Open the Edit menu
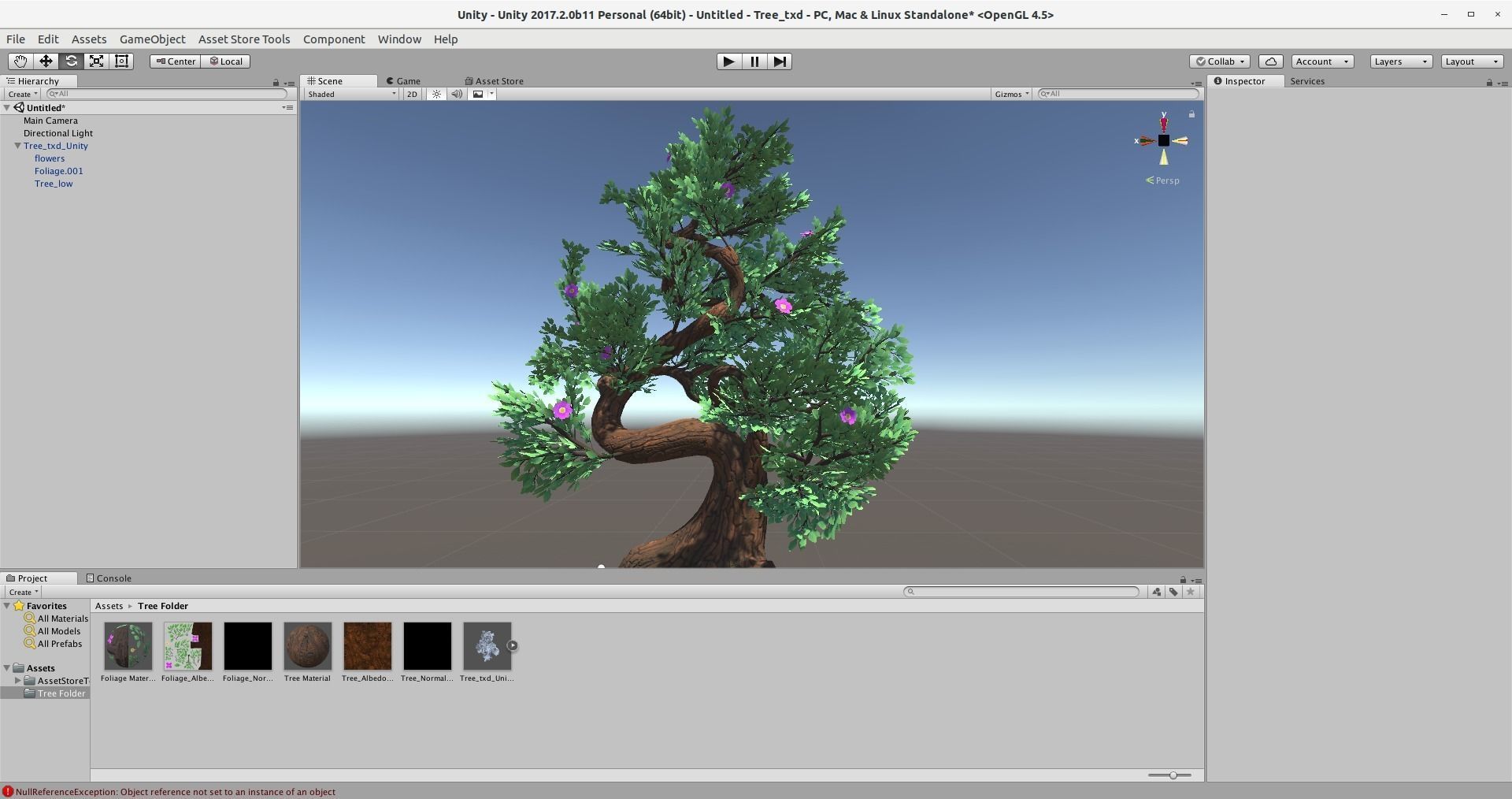 coord(48,39)
